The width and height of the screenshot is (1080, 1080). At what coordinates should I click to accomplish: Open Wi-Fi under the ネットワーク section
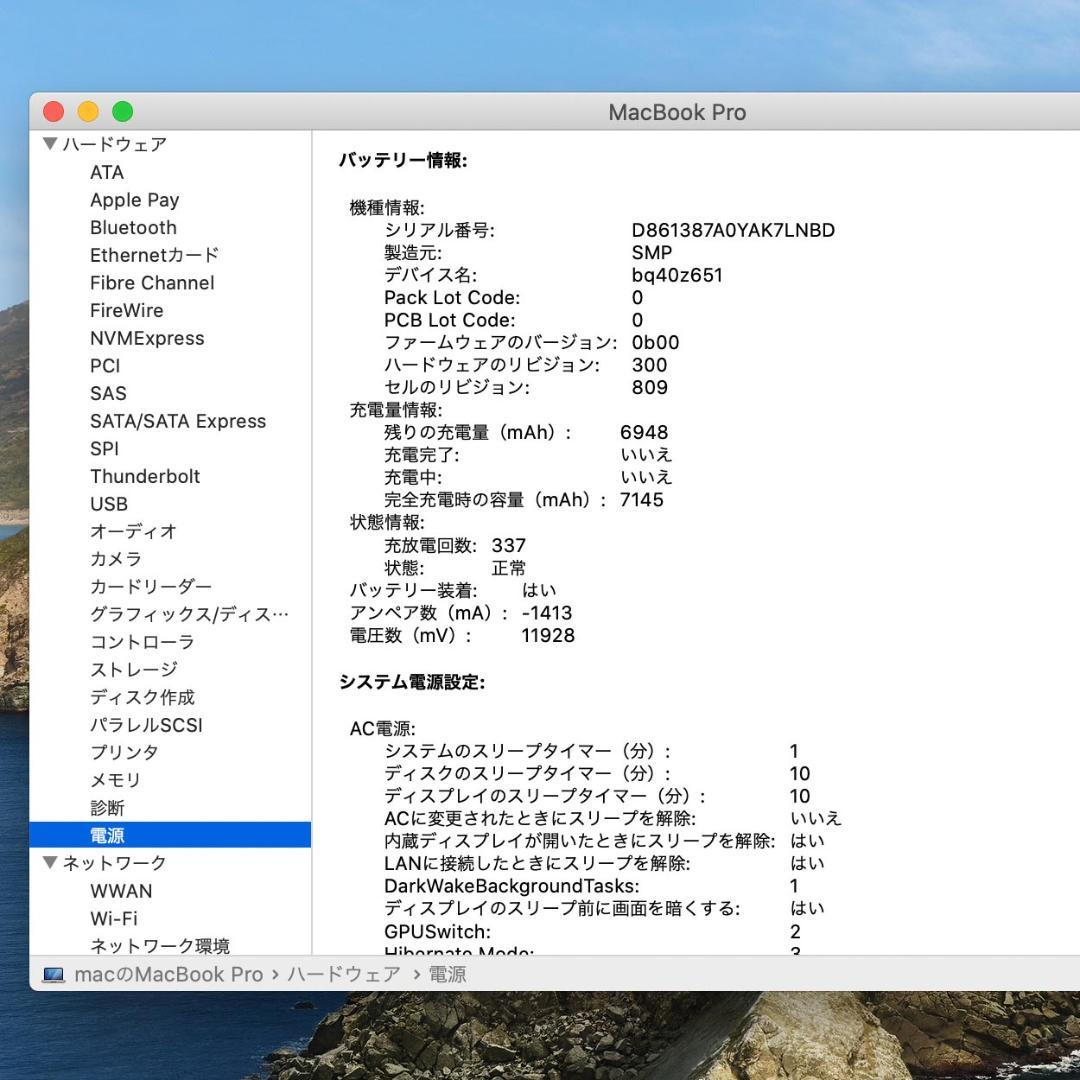115,918
